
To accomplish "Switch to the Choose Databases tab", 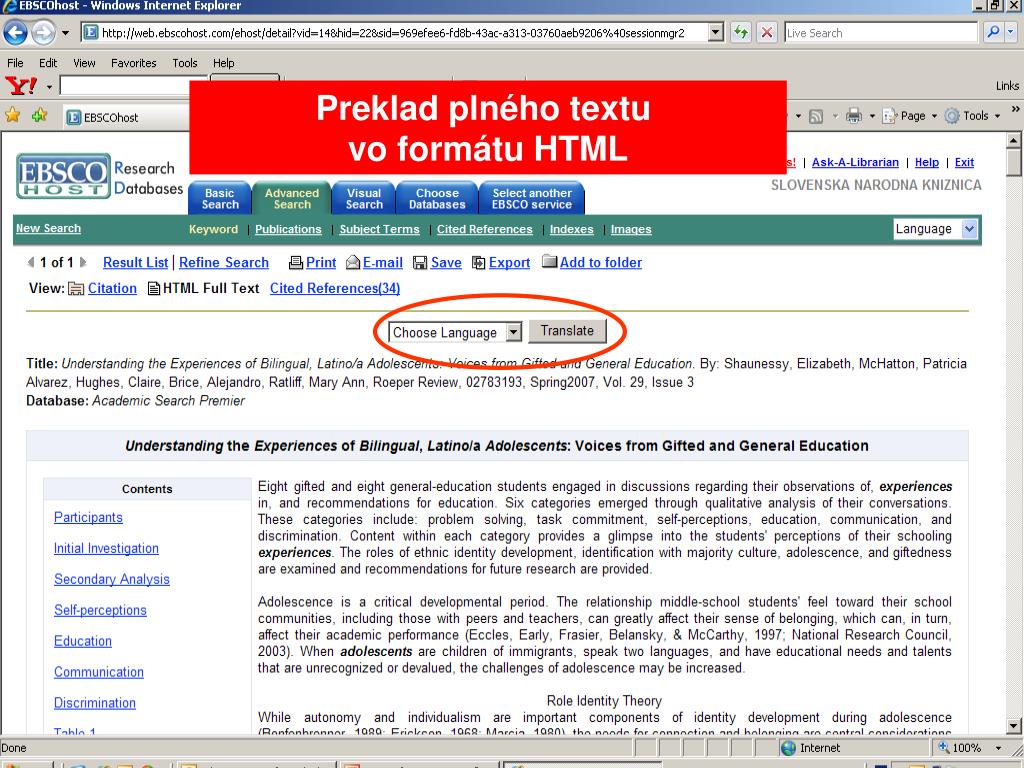I will (437, 198).
